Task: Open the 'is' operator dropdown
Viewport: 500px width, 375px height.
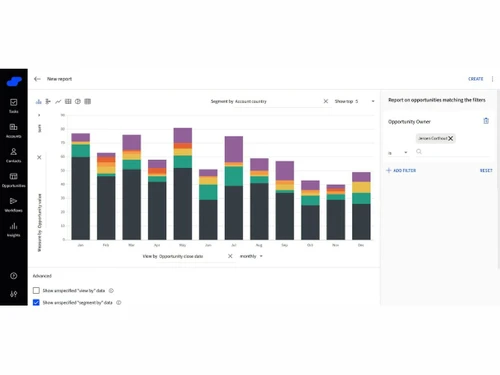Action: 398,153
